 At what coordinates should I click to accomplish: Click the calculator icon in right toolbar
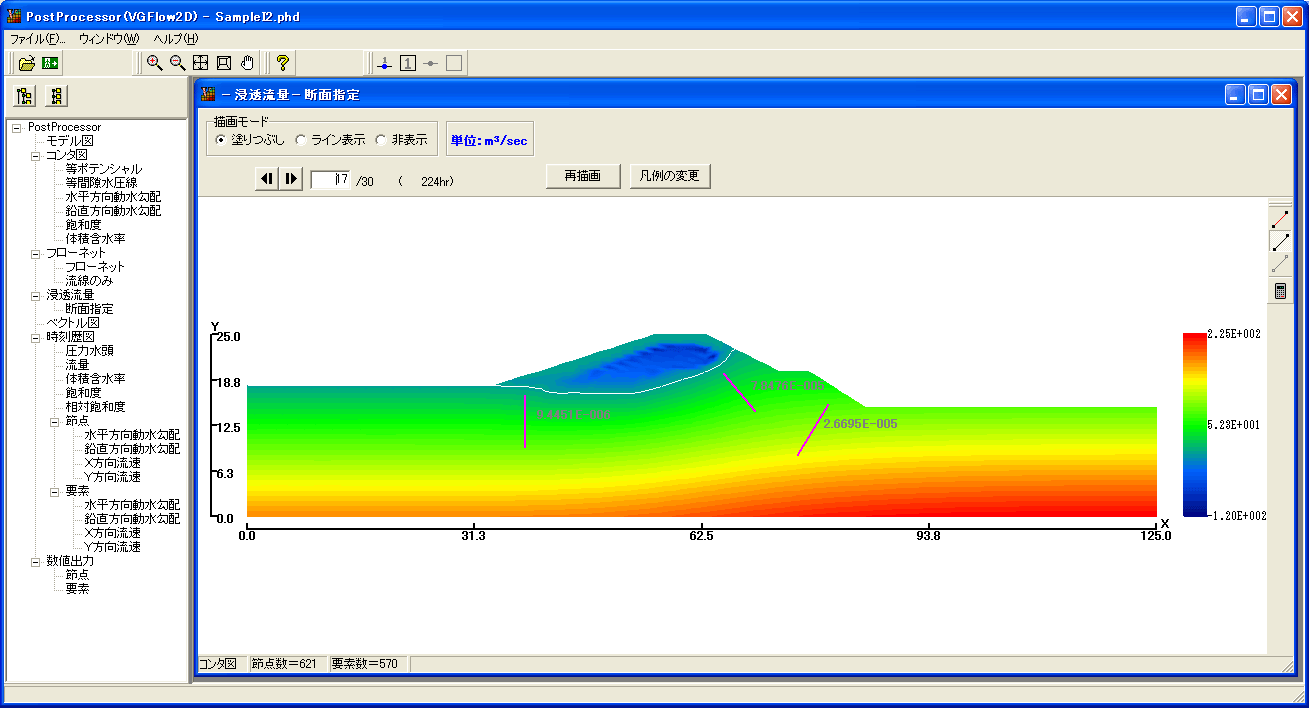[x=1280, y=291]
